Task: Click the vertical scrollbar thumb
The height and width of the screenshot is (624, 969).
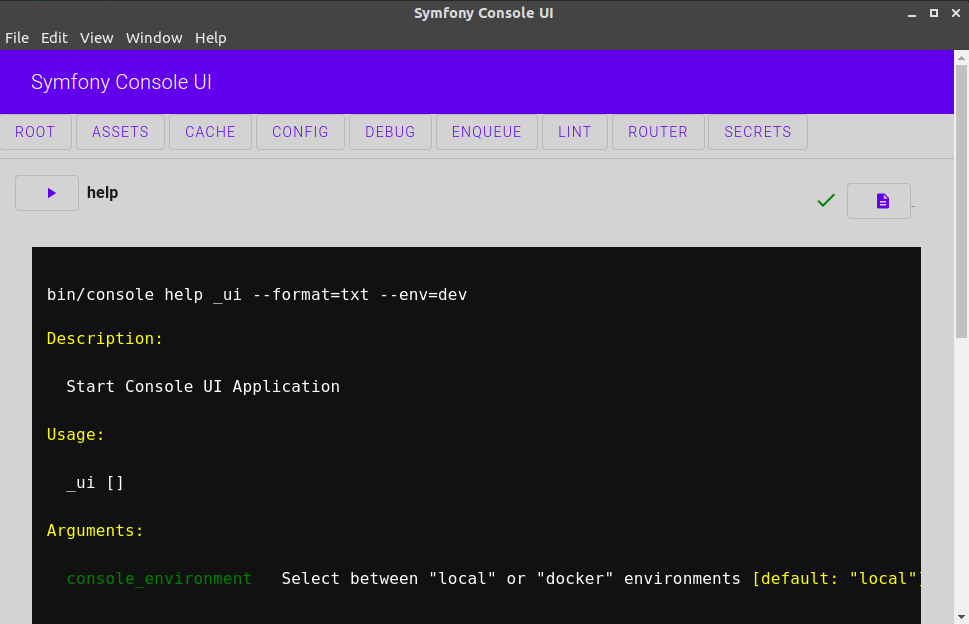Action: (x=961, y=201)
